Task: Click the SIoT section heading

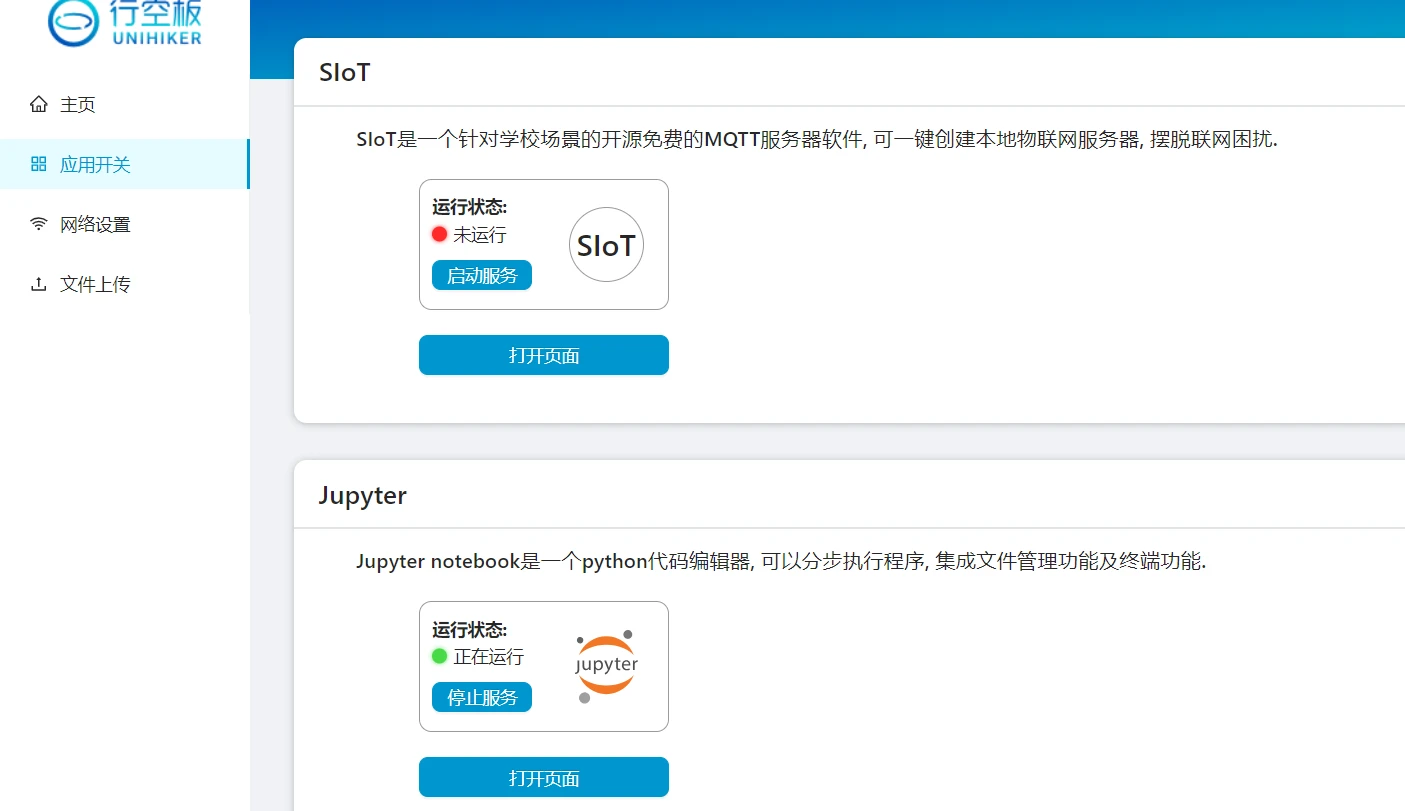Action: click(345, 72)
